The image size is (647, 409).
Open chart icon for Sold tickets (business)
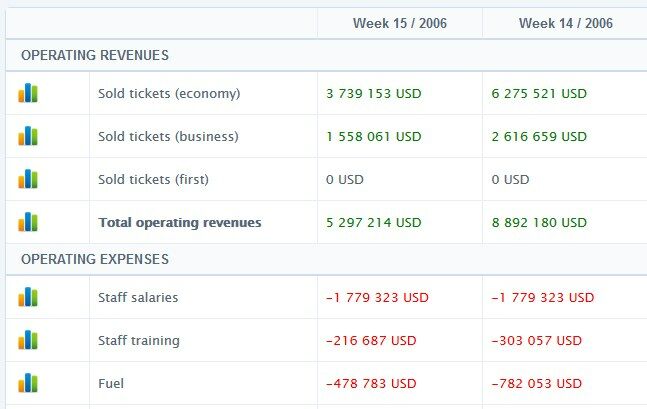point(28,136)
